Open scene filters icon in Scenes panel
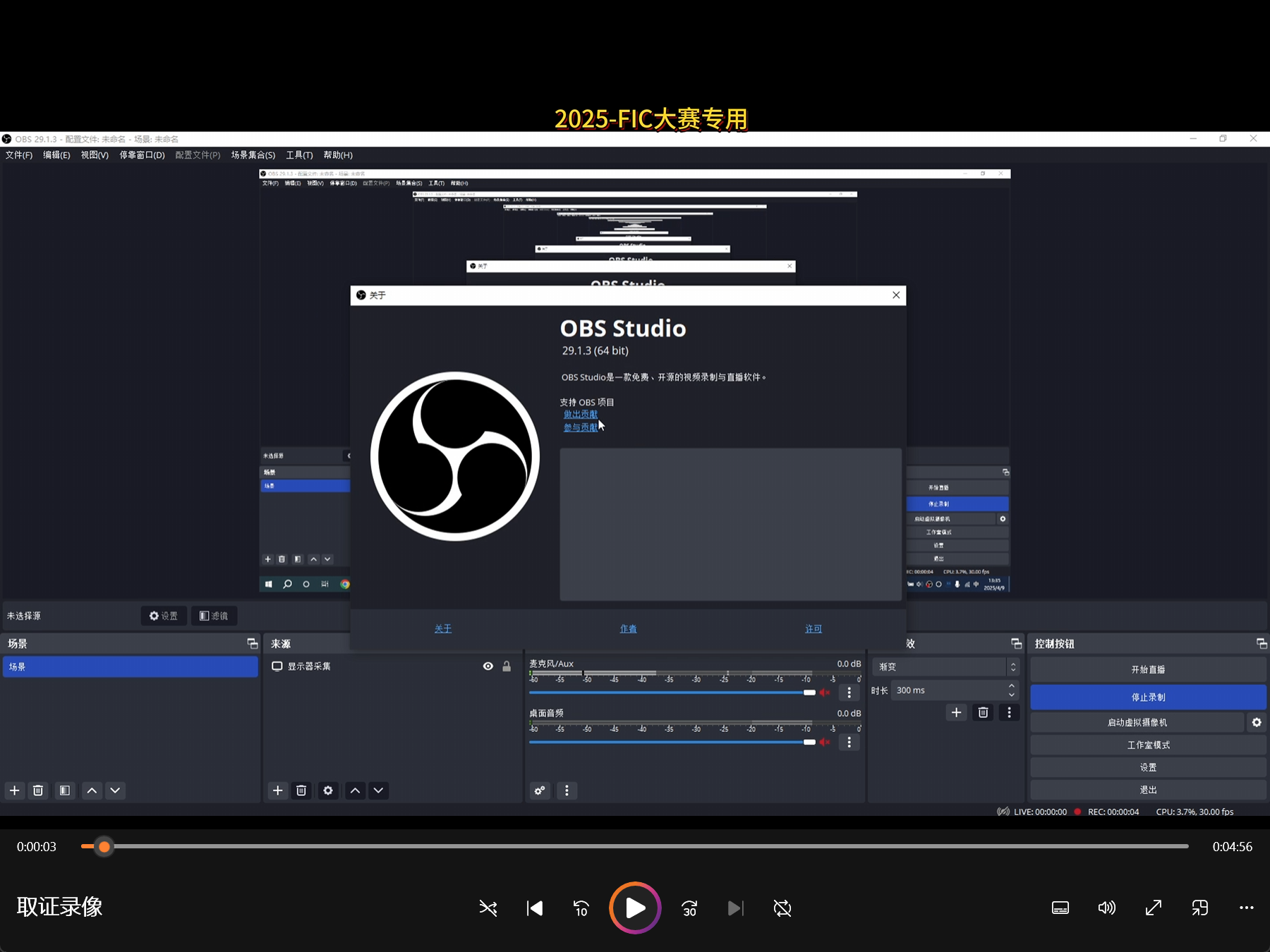Image resolution: width=1270 pixels, height=952 pixels. [64, 791]
